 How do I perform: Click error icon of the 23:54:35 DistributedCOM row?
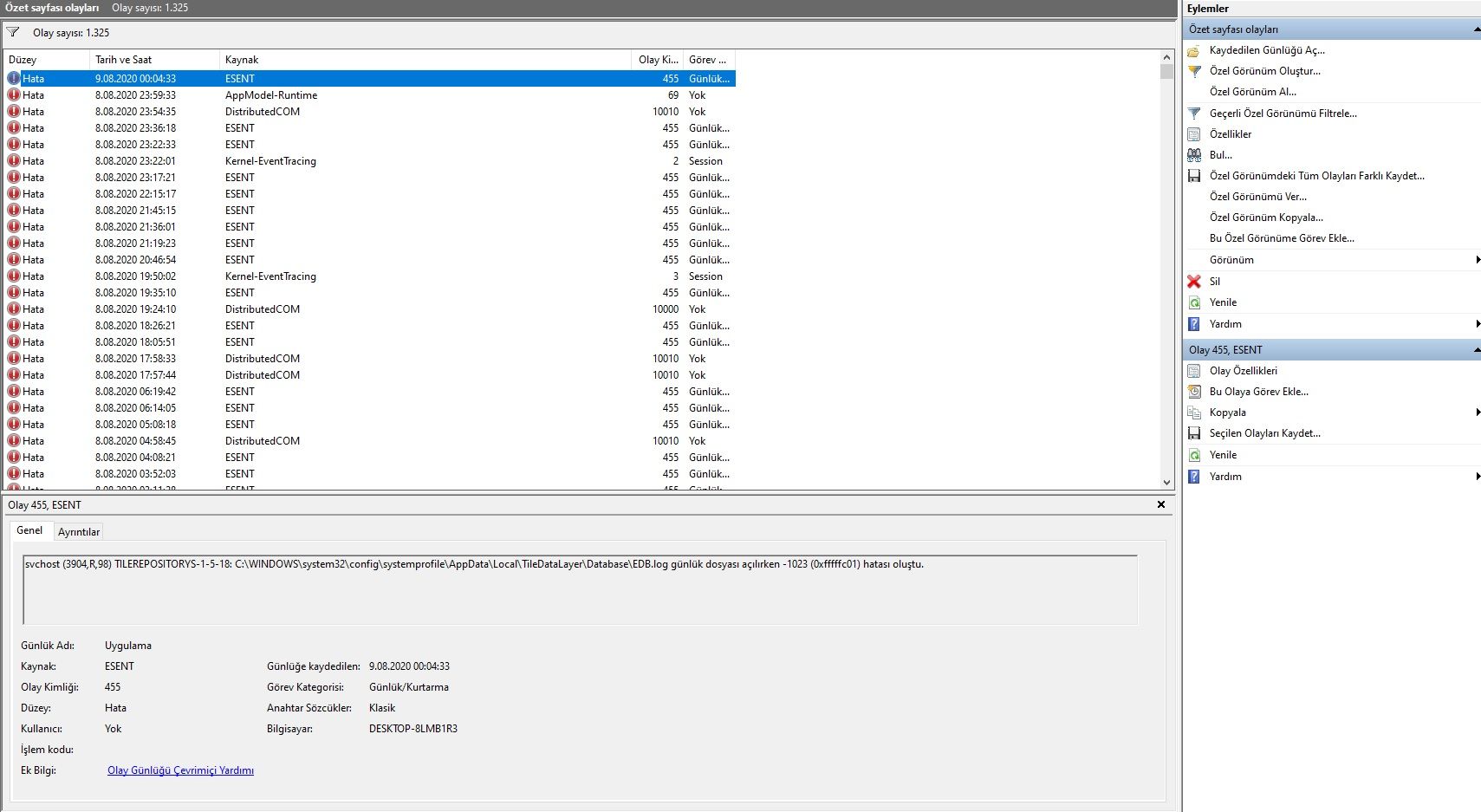point(14,112)
